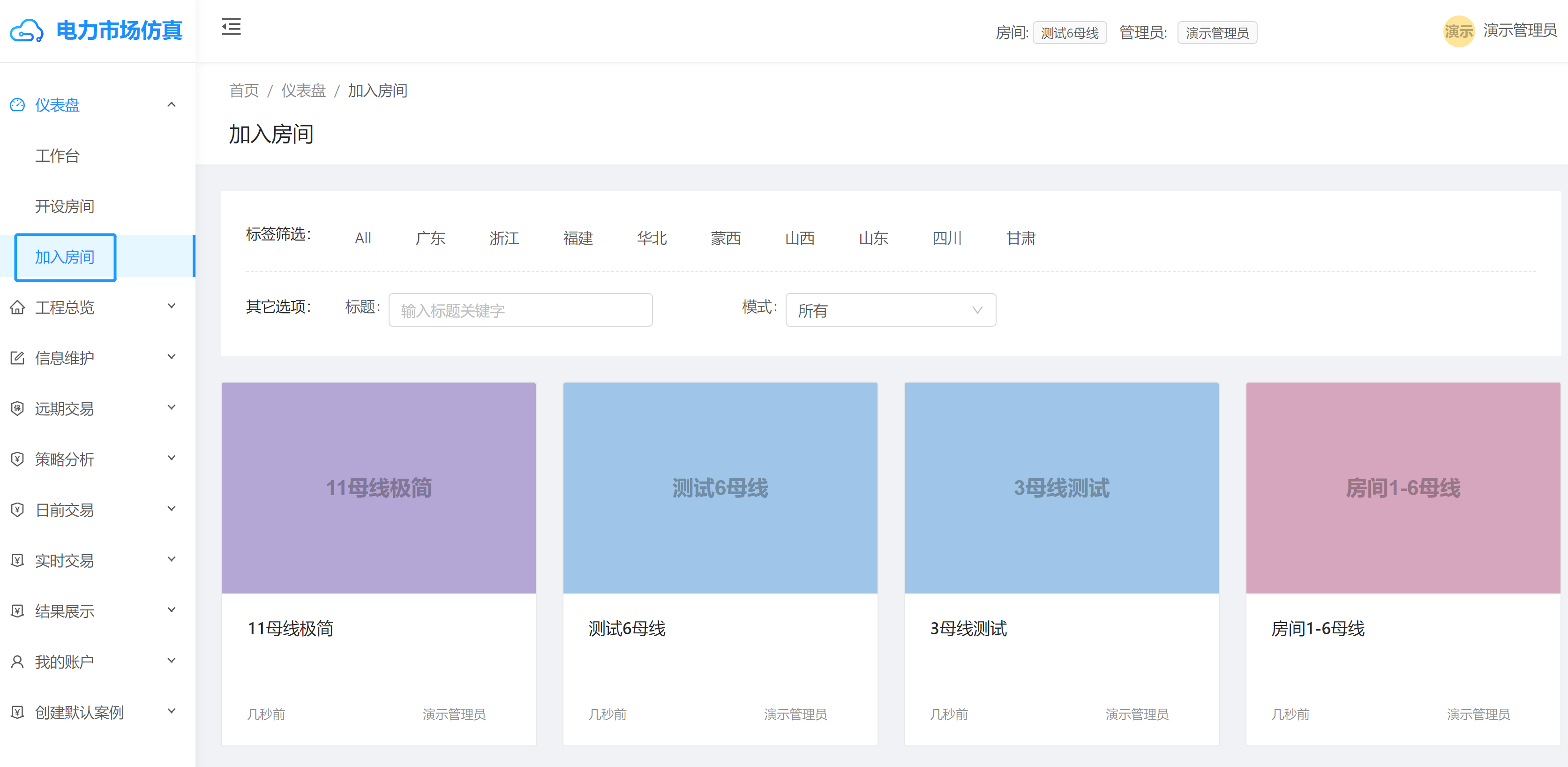Click the 演示管理员 admin tag in header
The width and height of the screenshot is (1568, 767).
click(x=1217, y=33)
